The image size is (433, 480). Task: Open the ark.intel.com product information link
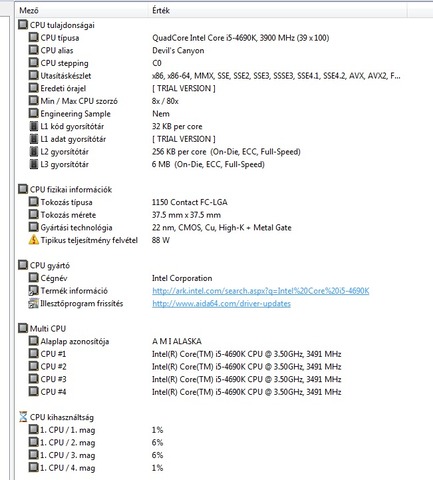click(261, 291)
